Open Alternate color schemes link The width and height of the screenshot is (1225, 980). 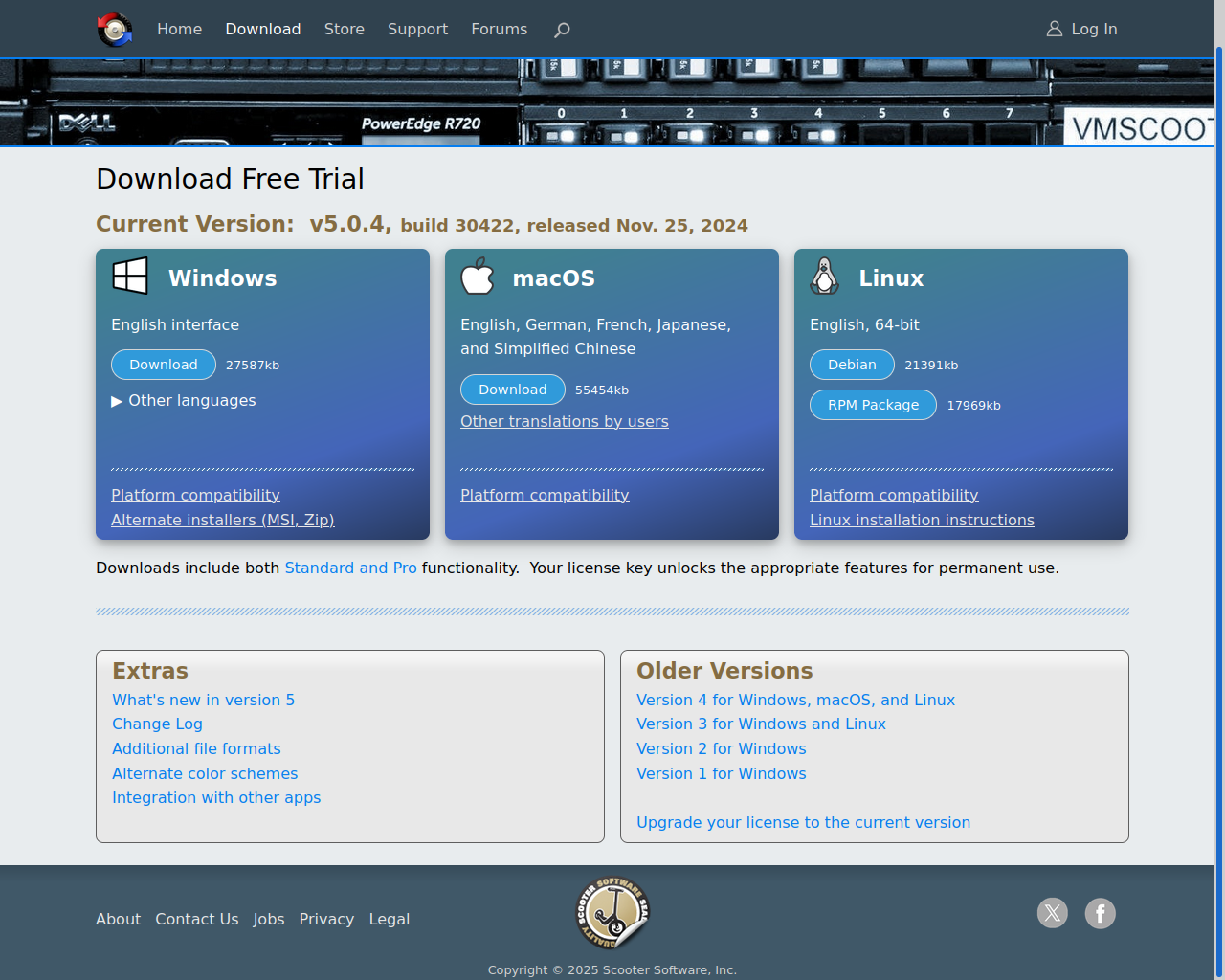(x=205, y=773)
